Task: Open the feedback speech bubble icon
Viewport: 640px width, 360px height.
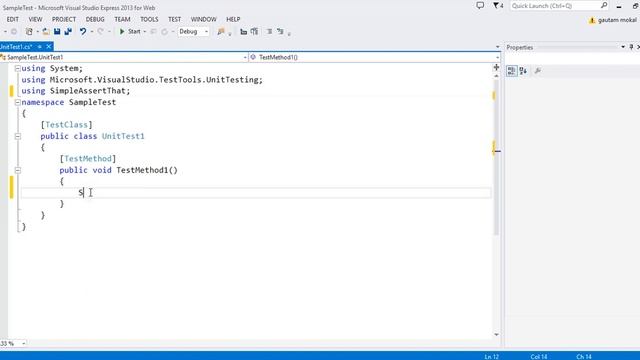Action: (480, 6)
